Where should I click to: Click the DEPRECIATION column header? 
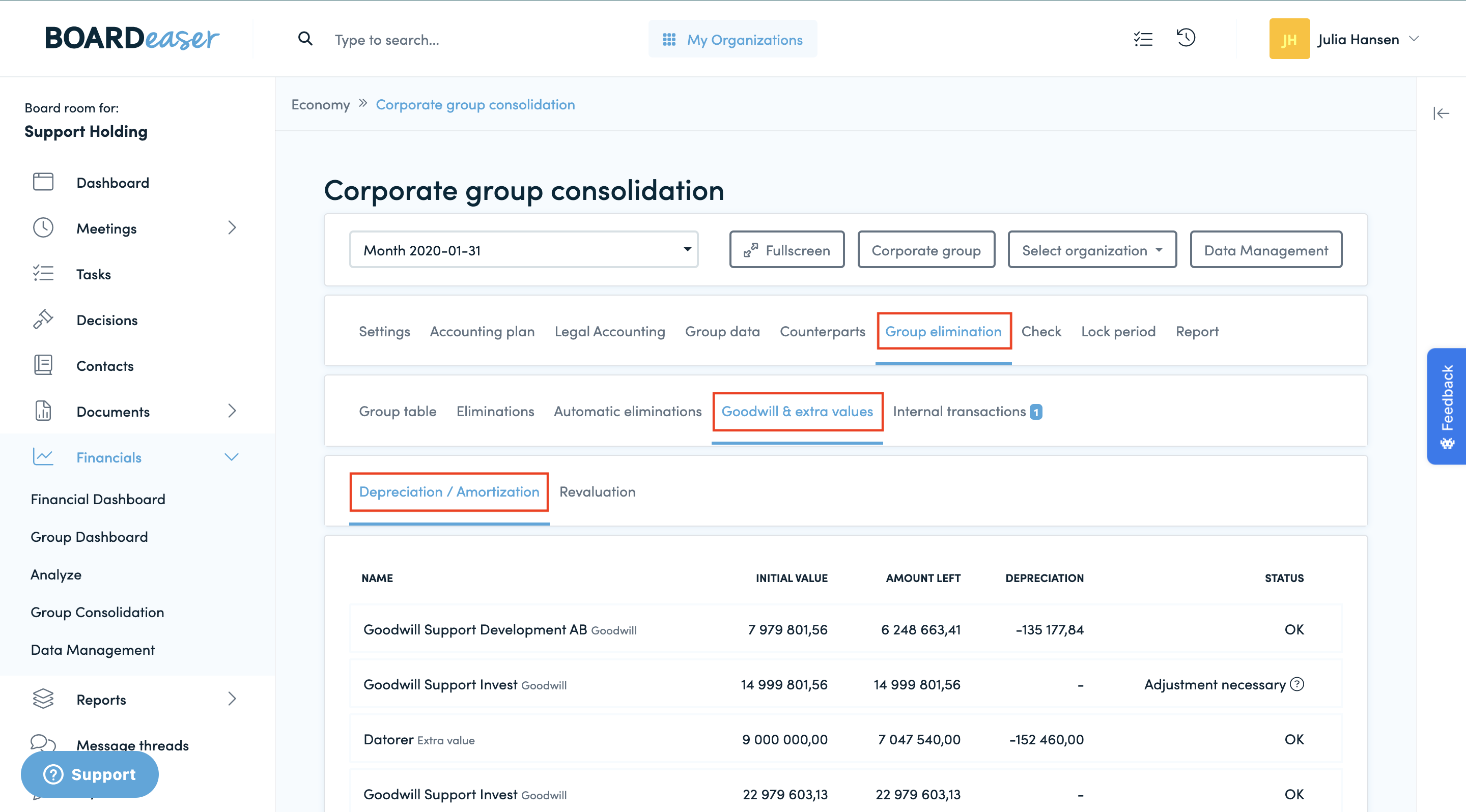(1045, 578)
